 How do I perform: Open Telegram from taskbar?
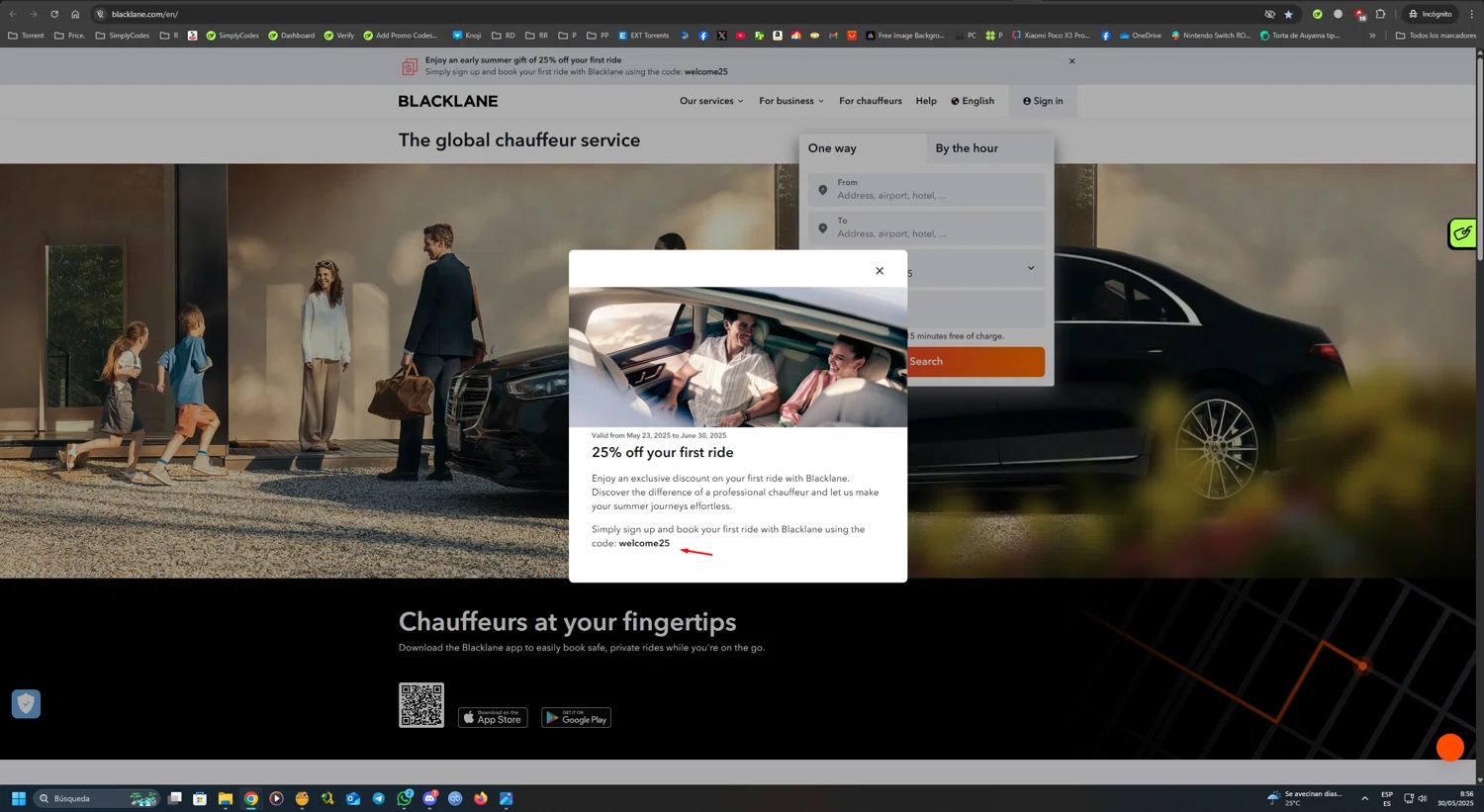click(x=379, y=798)
